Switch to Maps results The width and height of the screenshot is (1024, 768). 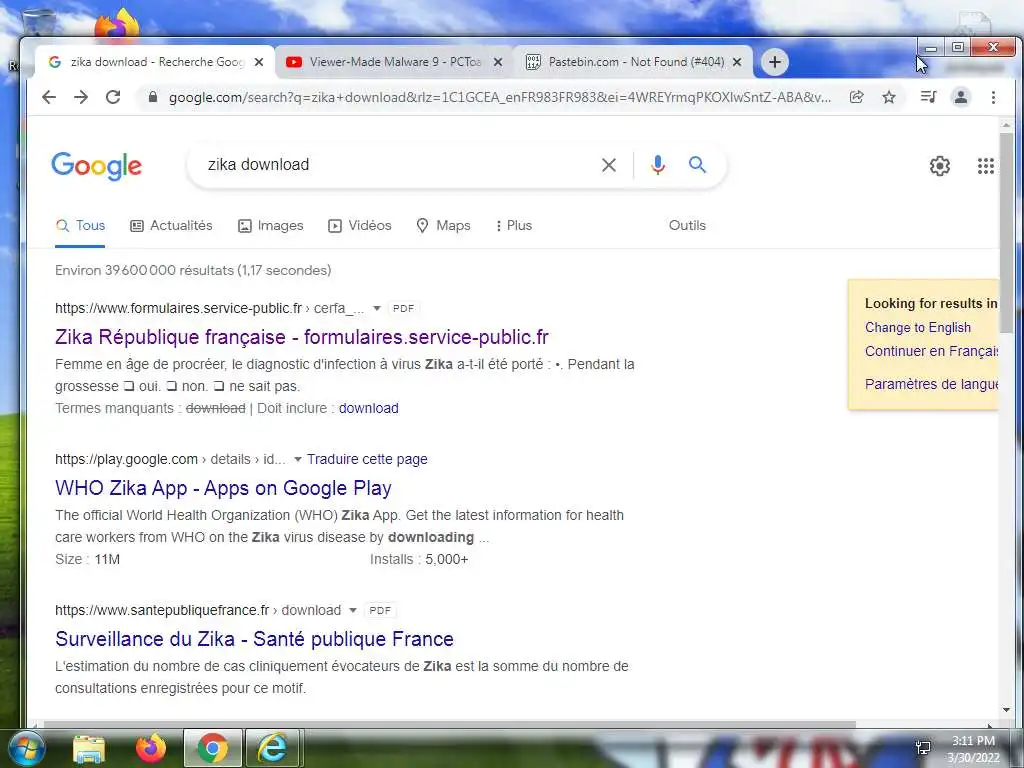click(x=443, y=226)
